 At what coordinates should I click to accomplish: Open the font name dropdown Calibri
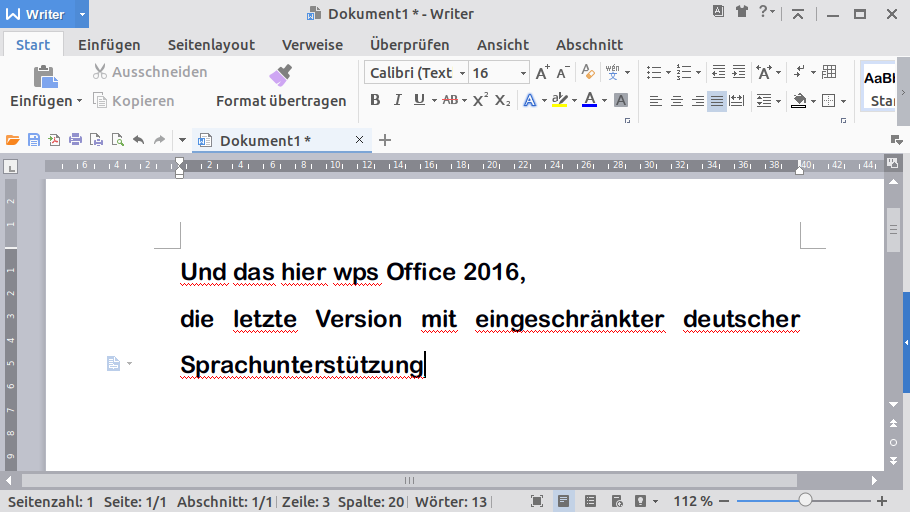click(463, 73)
